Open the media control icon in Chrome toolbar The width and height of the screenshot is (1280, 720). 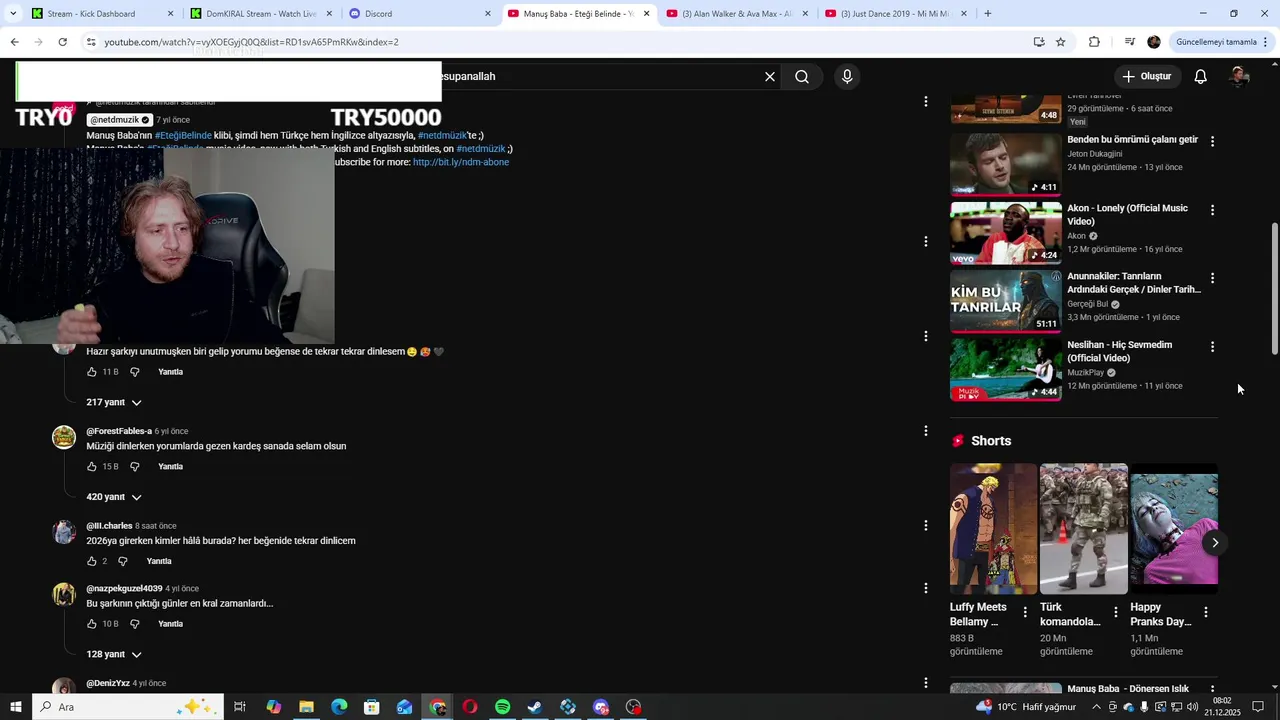(x=1129, y=42)
